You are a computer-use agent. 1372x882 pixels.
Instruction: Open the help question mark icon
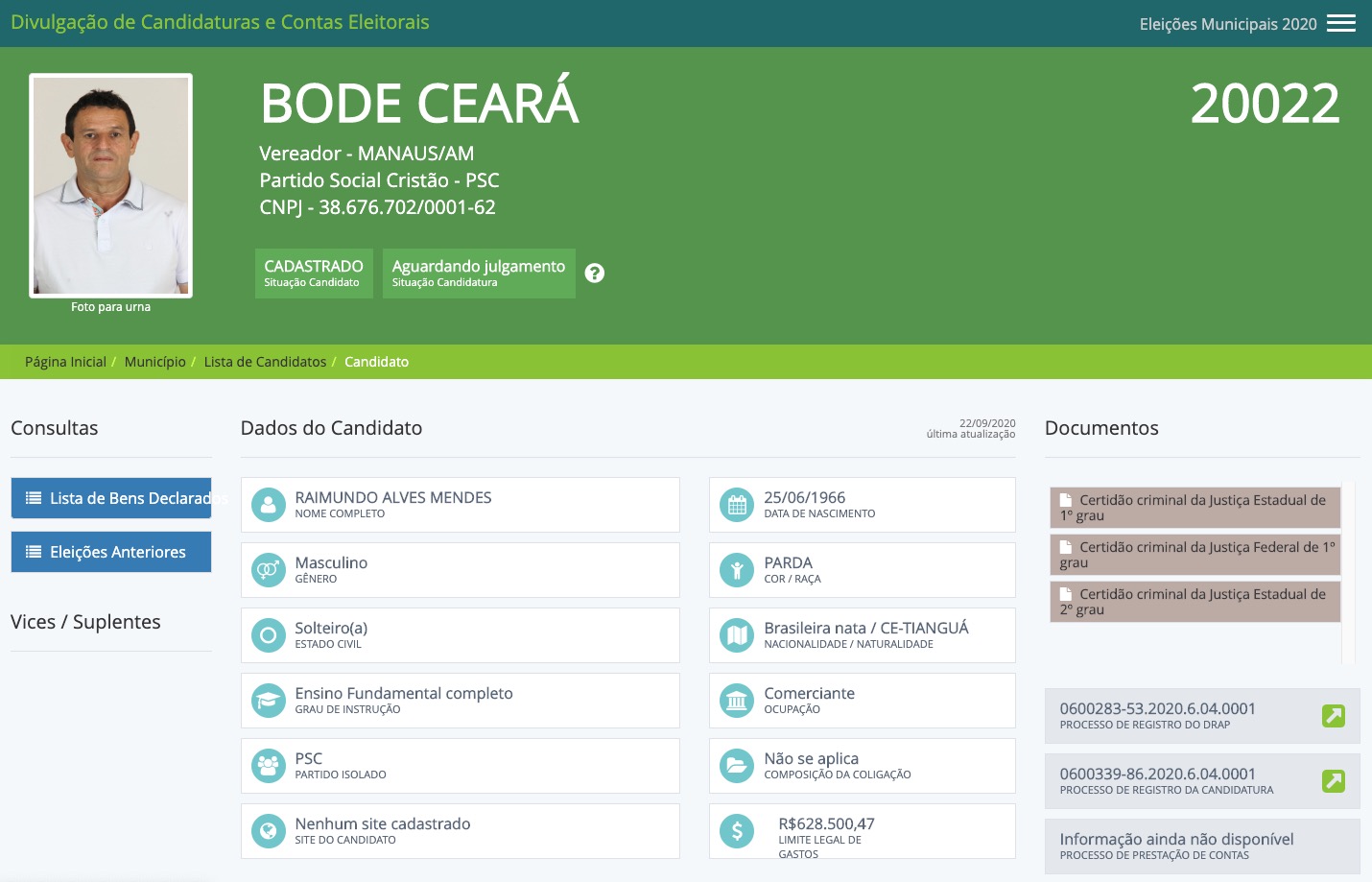595,273
